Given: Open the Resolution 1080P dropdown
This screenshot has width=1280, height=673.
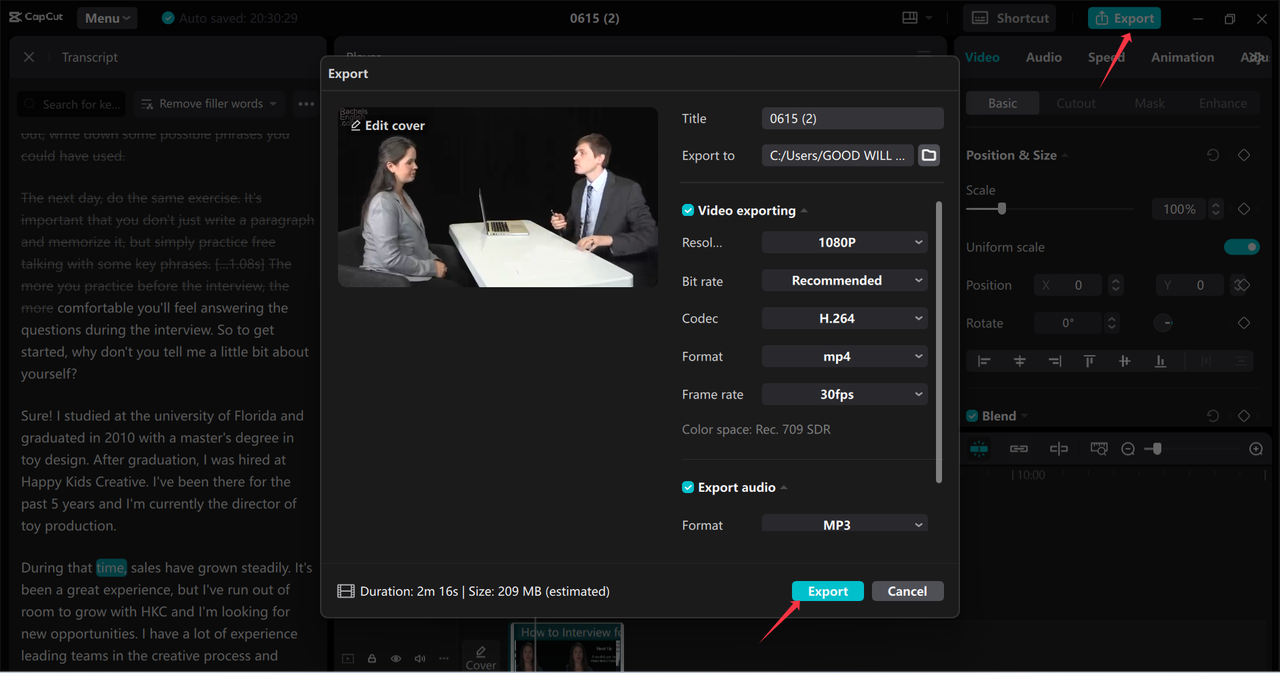Looking at the screenshot, I should (x=845, y=242).
